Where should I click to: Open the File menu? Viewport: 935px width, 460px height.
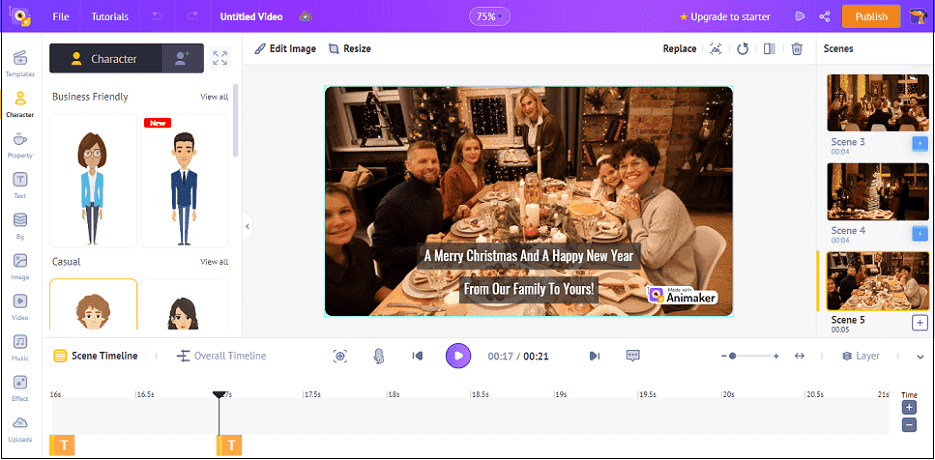click(61, 17)
